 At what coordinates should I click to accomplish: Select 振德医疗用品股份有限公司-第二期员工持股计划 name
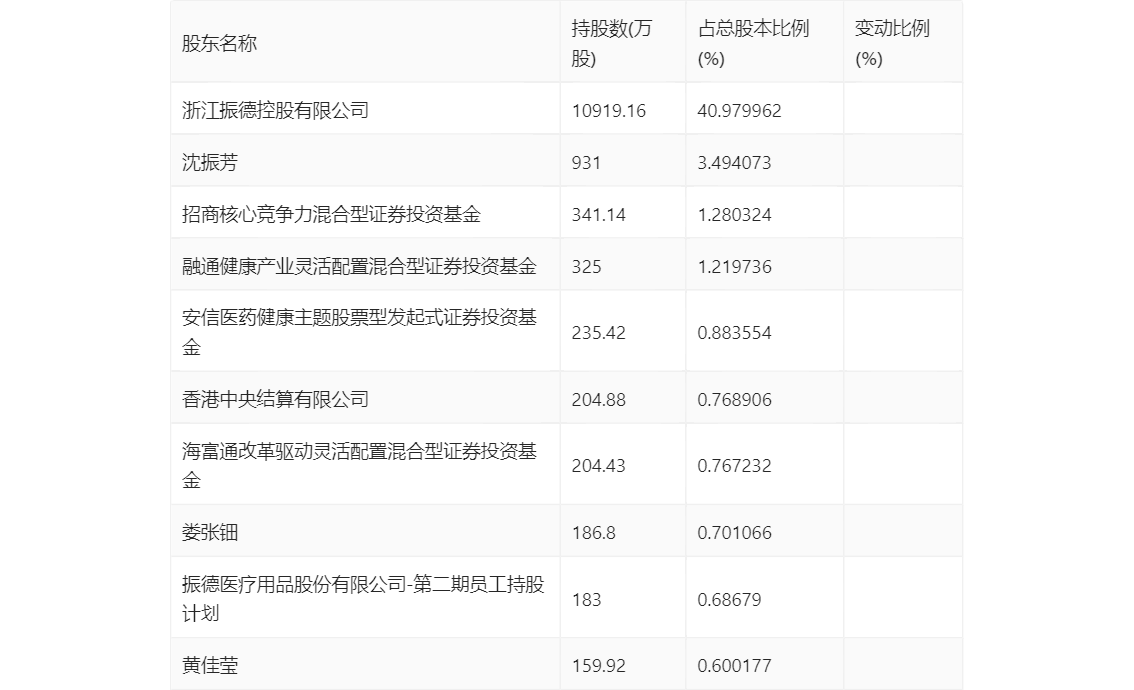click(363, 598)
